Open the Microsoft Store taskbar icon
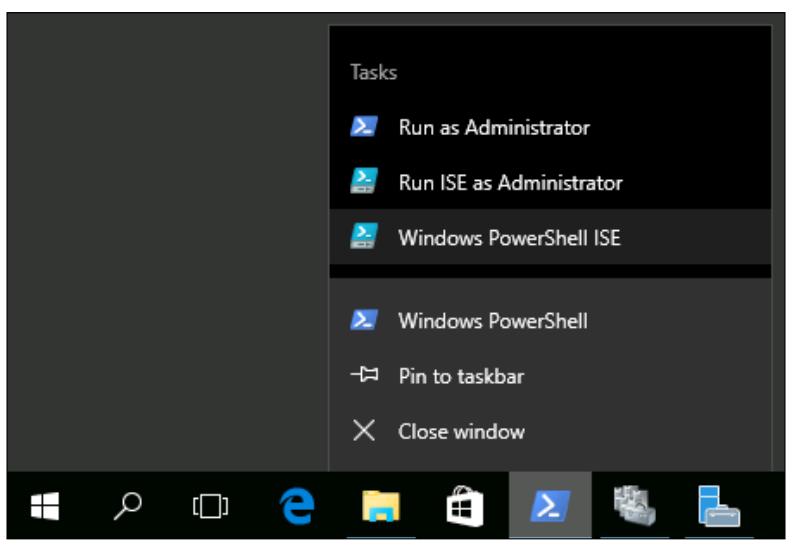 465,506
